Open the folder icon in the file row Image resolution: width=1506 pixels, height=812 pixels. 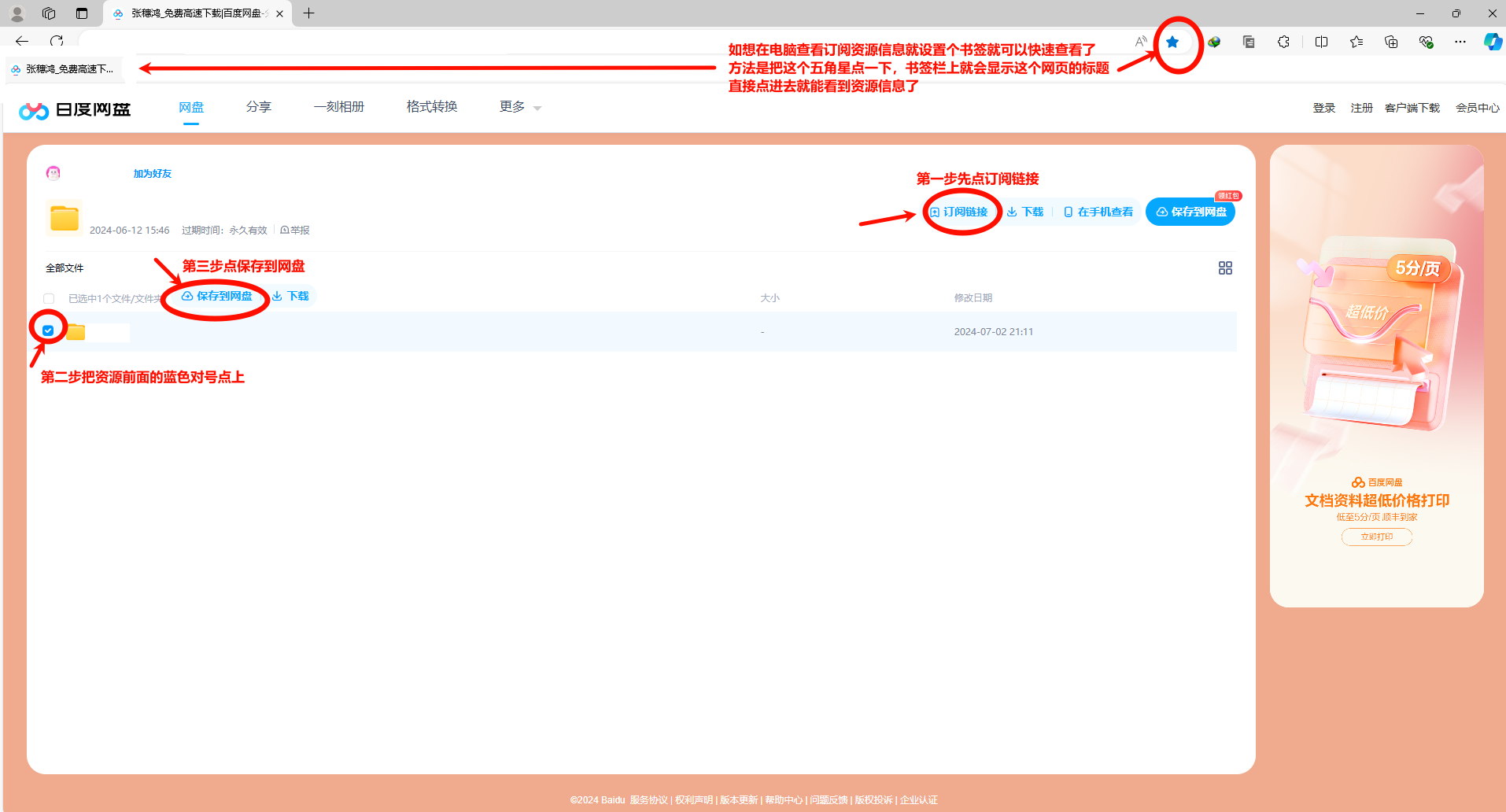76,332
